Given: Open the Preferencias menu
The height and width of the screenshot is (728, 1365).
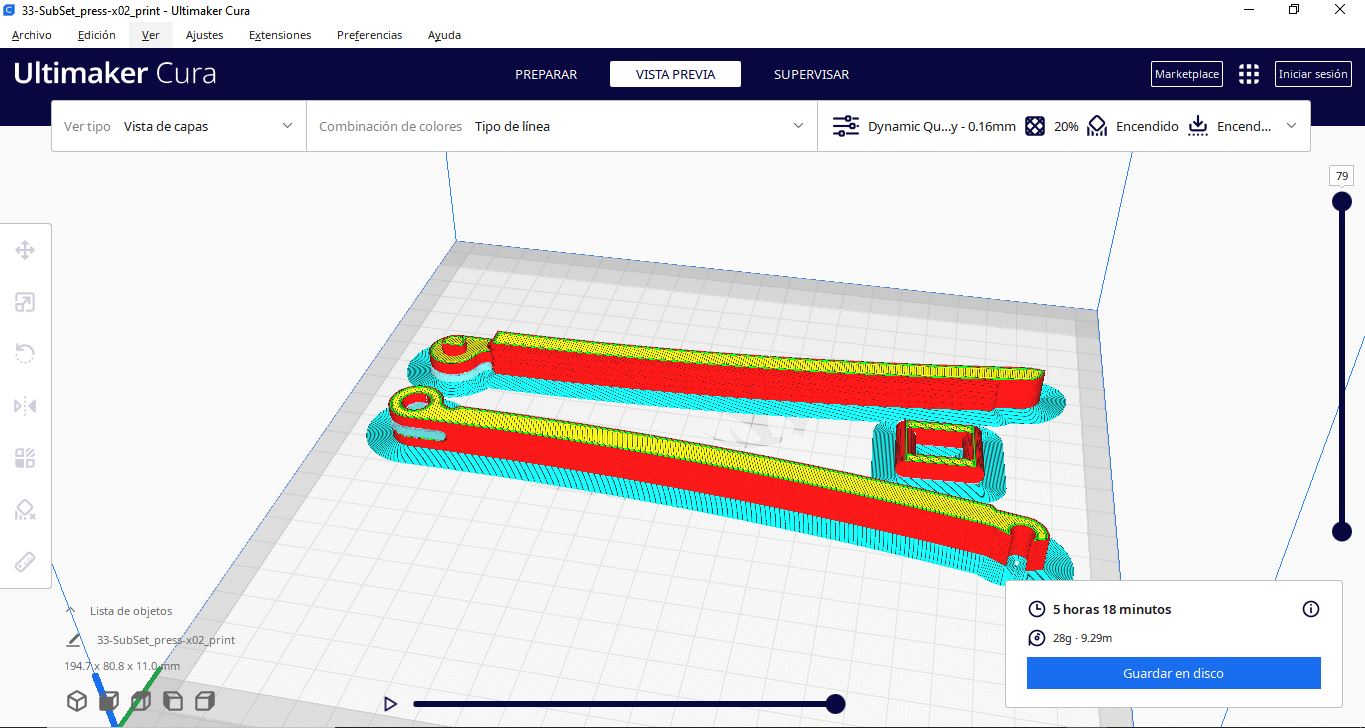Looking at the screenshot, I should (370, 35).
